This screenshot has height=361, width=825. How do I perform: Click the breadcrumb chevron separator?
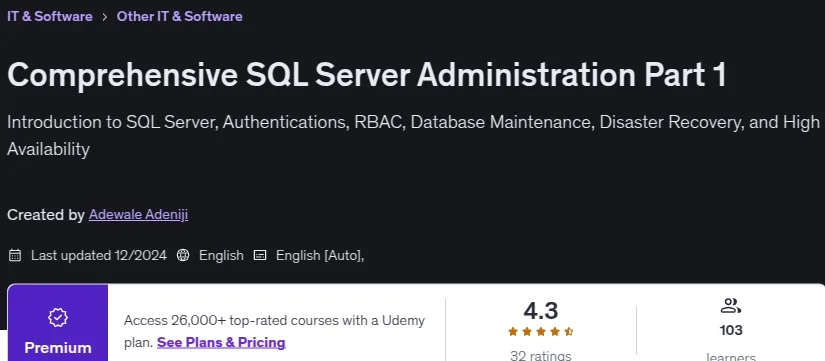105,17
